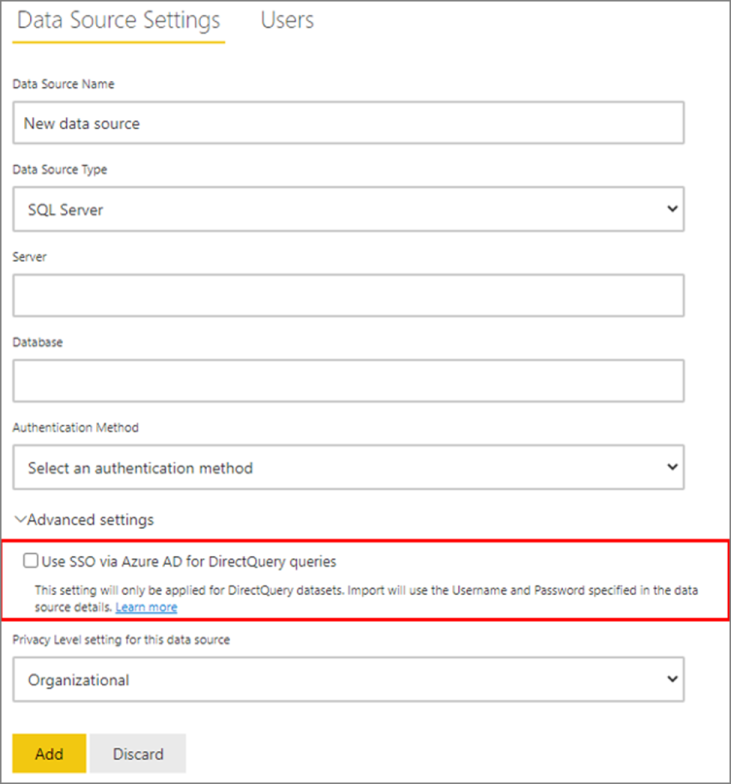Open the Privacy Level dropdown showing Organizational
This screenshot has height=784, width=731.
point(348,680)
